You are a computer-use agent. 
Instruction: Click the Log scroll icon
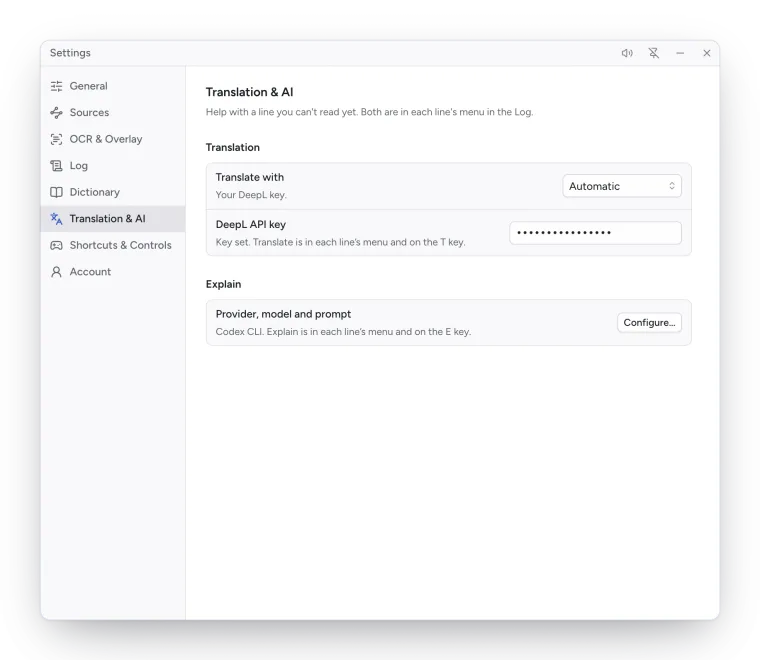pyautogui.click(x=56, y=166)
